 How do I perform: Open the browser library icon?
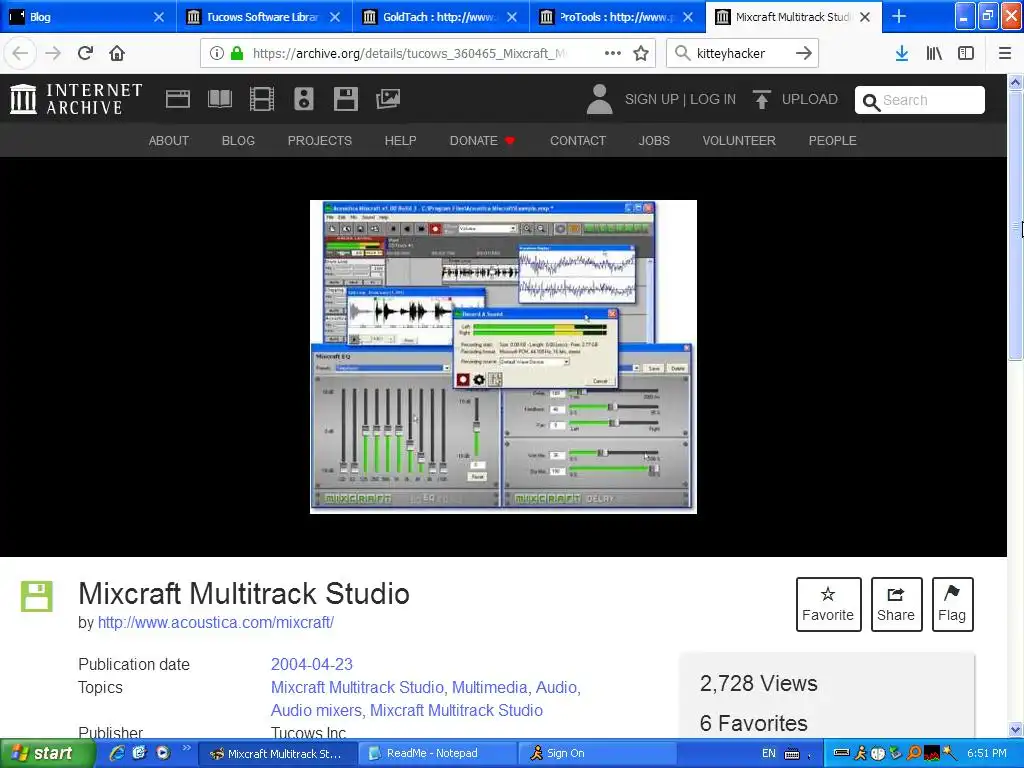(x=934, y=53)
